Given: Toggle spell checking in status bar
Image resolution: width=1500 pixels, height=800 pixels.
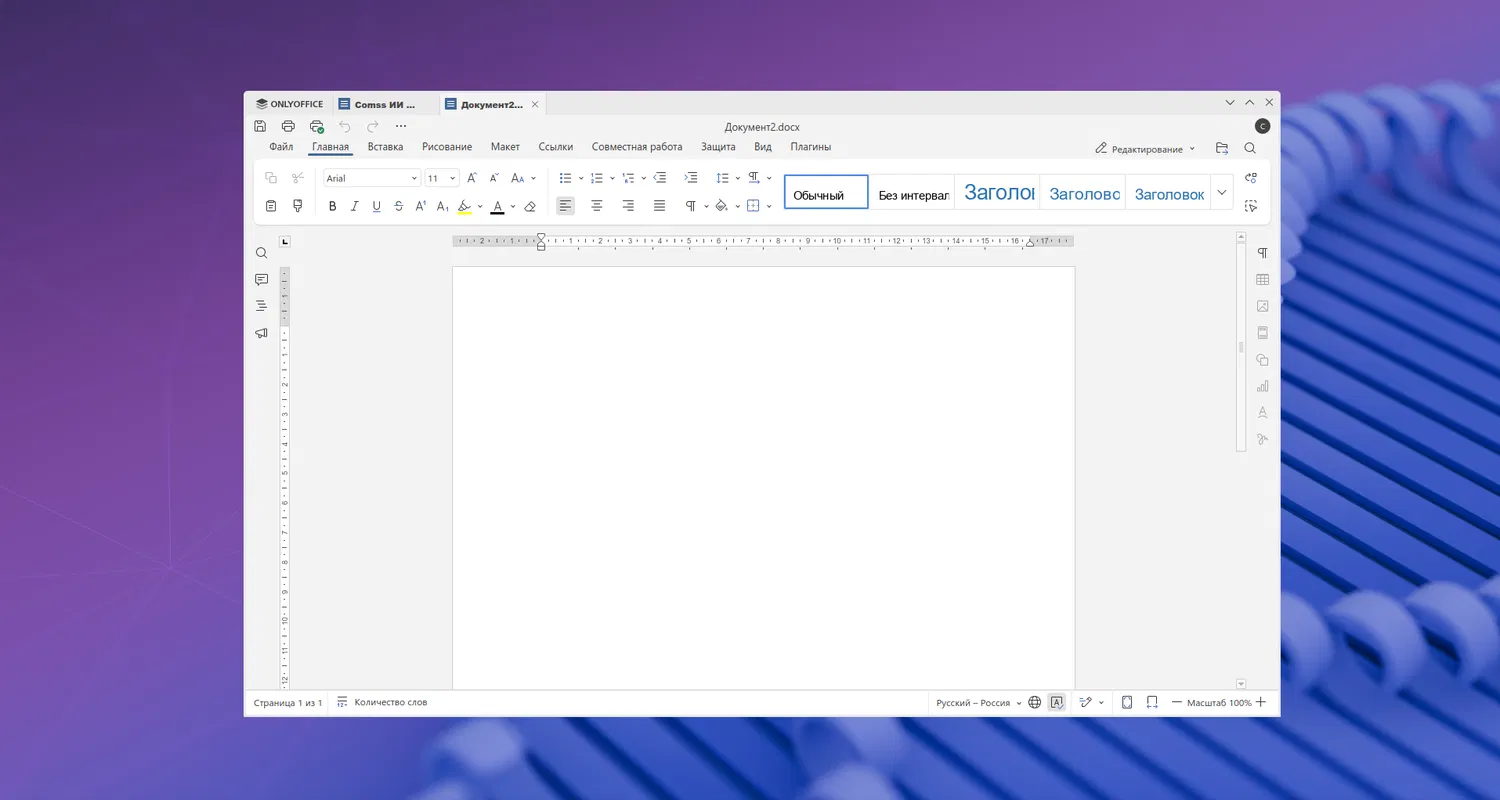Looking at the screenshot, I should (1057, 703).
